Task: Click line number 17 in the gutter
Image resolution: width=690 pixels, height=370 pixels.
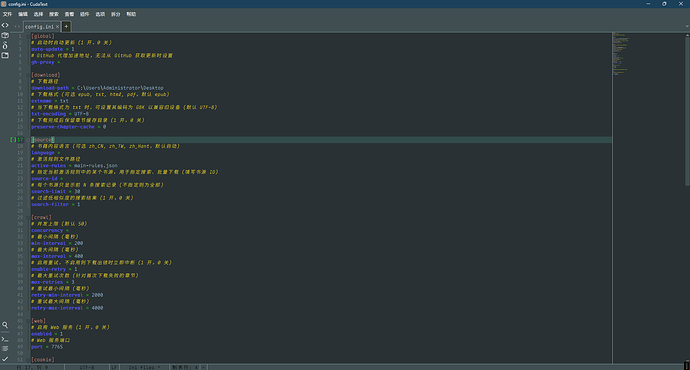Action: [x=20, y=139]
